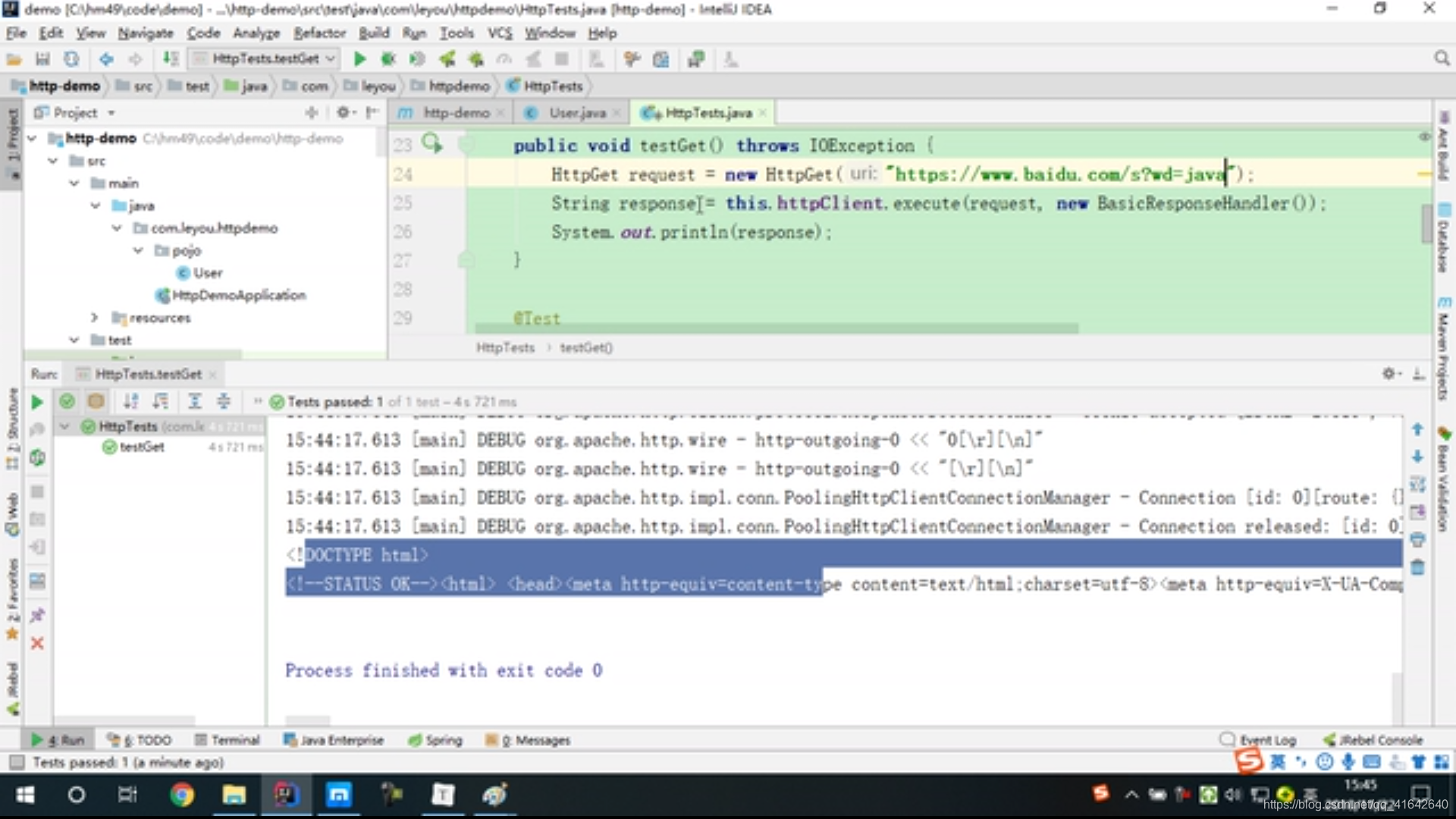Collapse com.leyou.httpdemo package node
1456x819 pixels.
117,227
